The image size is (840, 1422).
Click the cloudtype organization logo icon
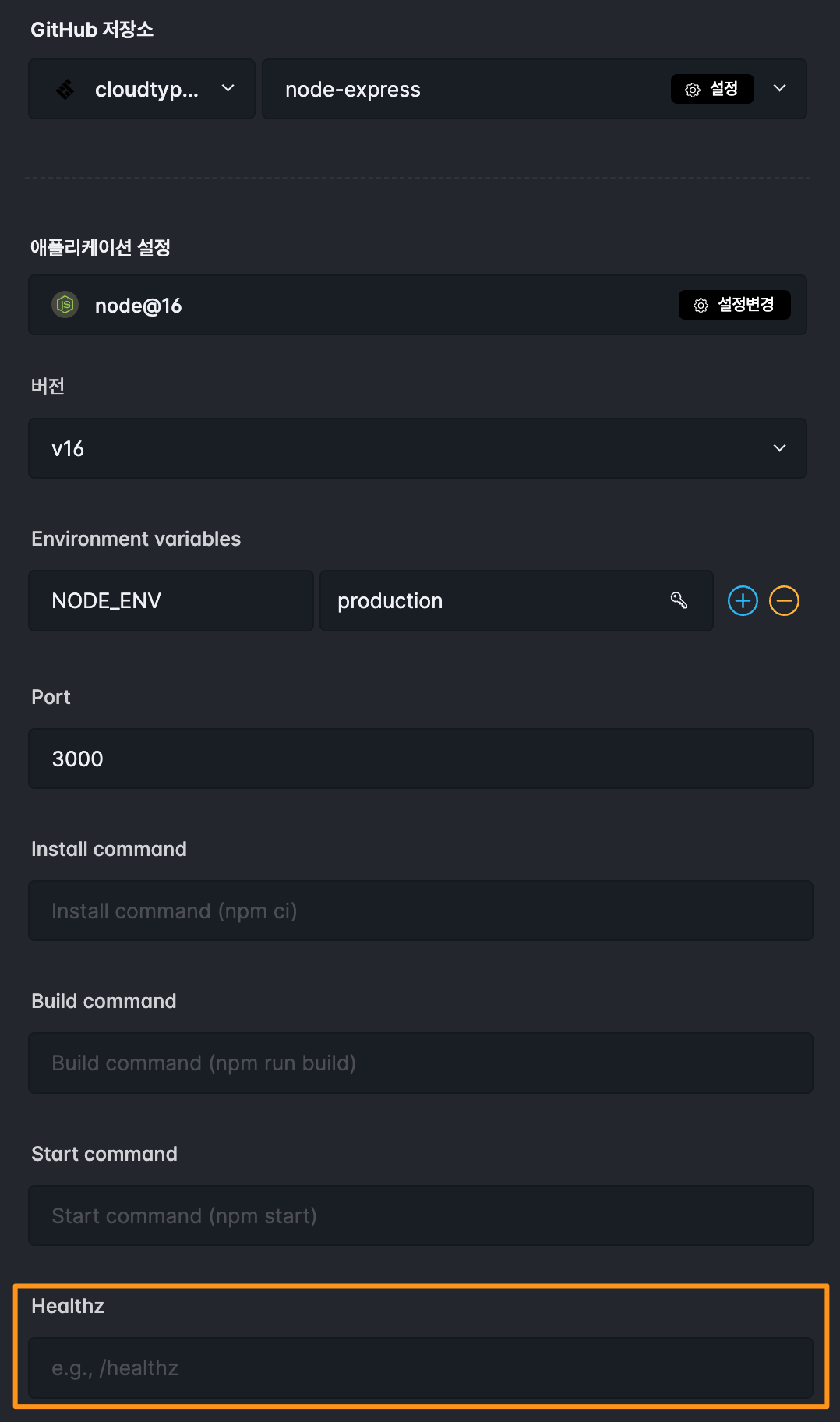click(x=65, y=90)
